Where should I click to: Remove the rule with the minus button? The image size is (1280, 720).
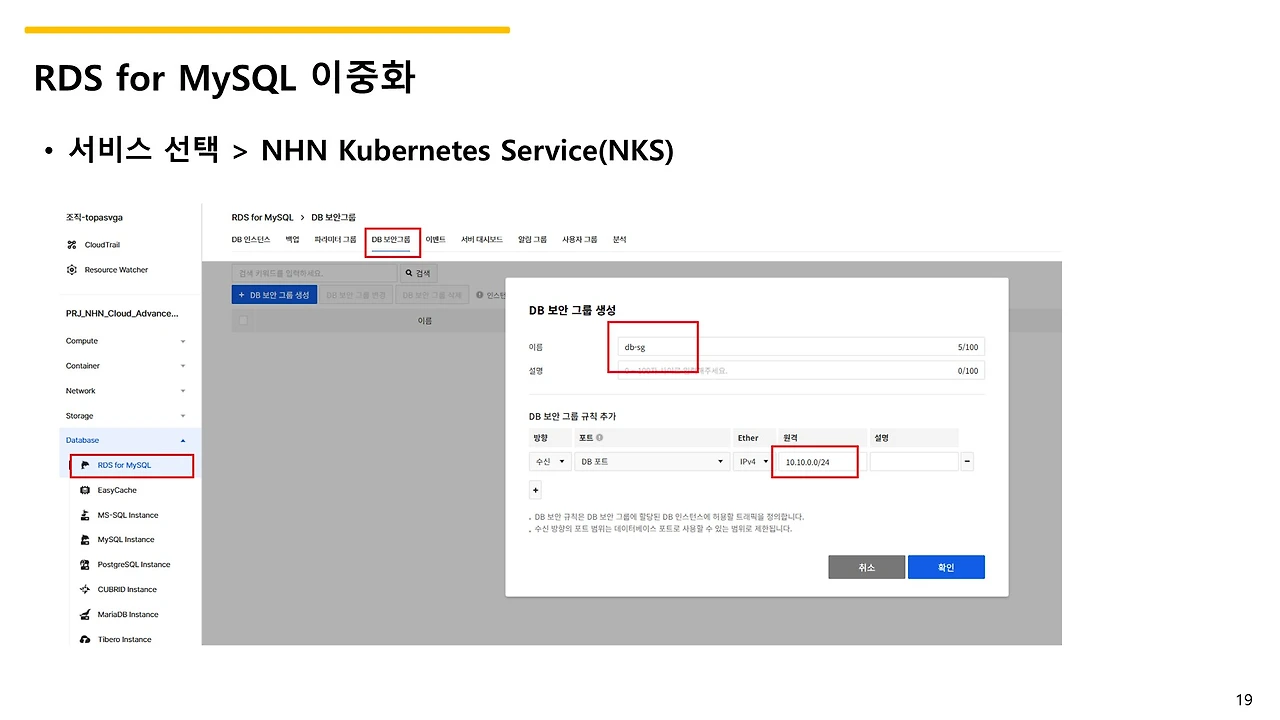coord(967,462)
